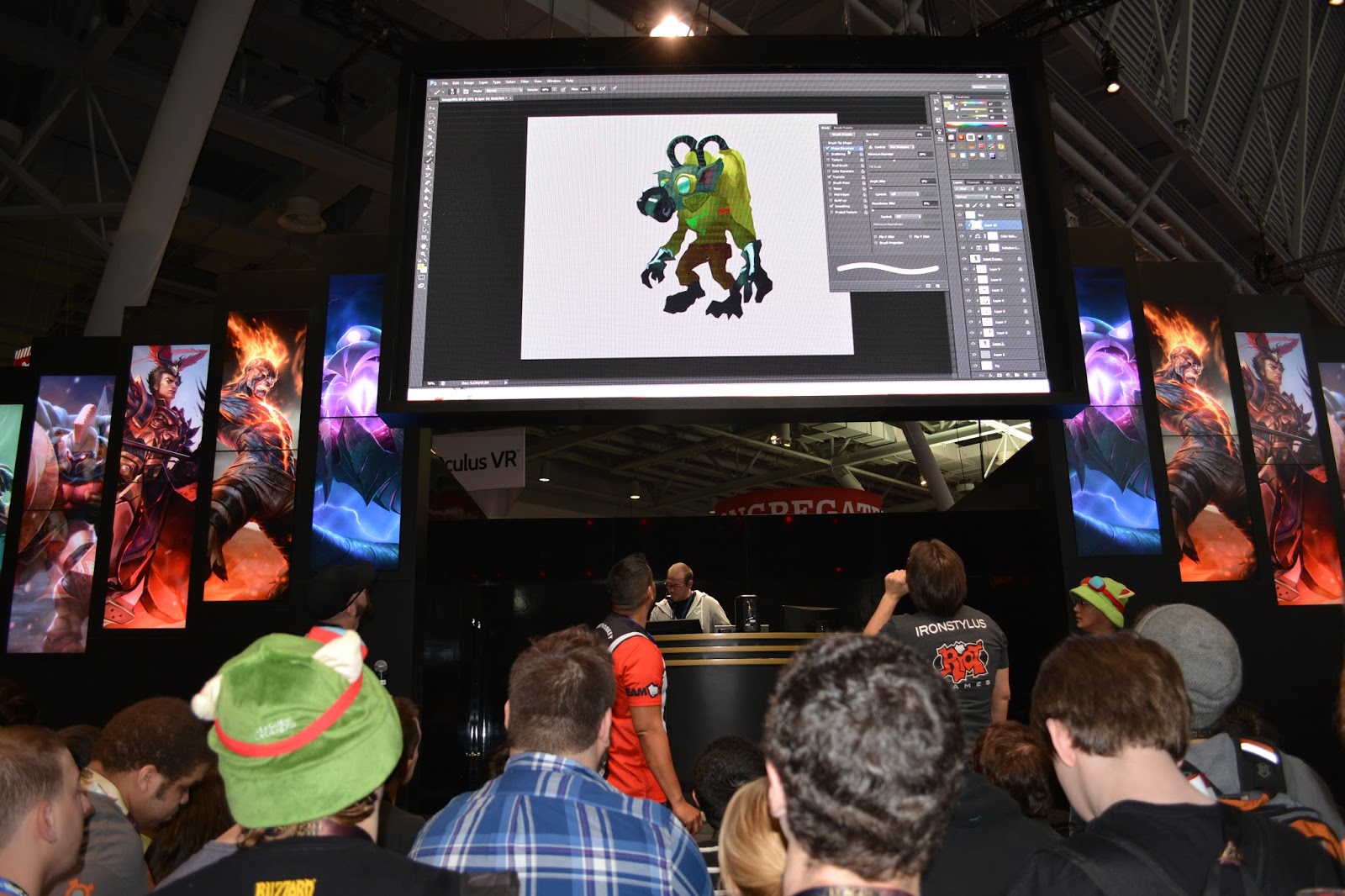
Task: Open the layer Kind filter dropdown
Action: [963, 188]
